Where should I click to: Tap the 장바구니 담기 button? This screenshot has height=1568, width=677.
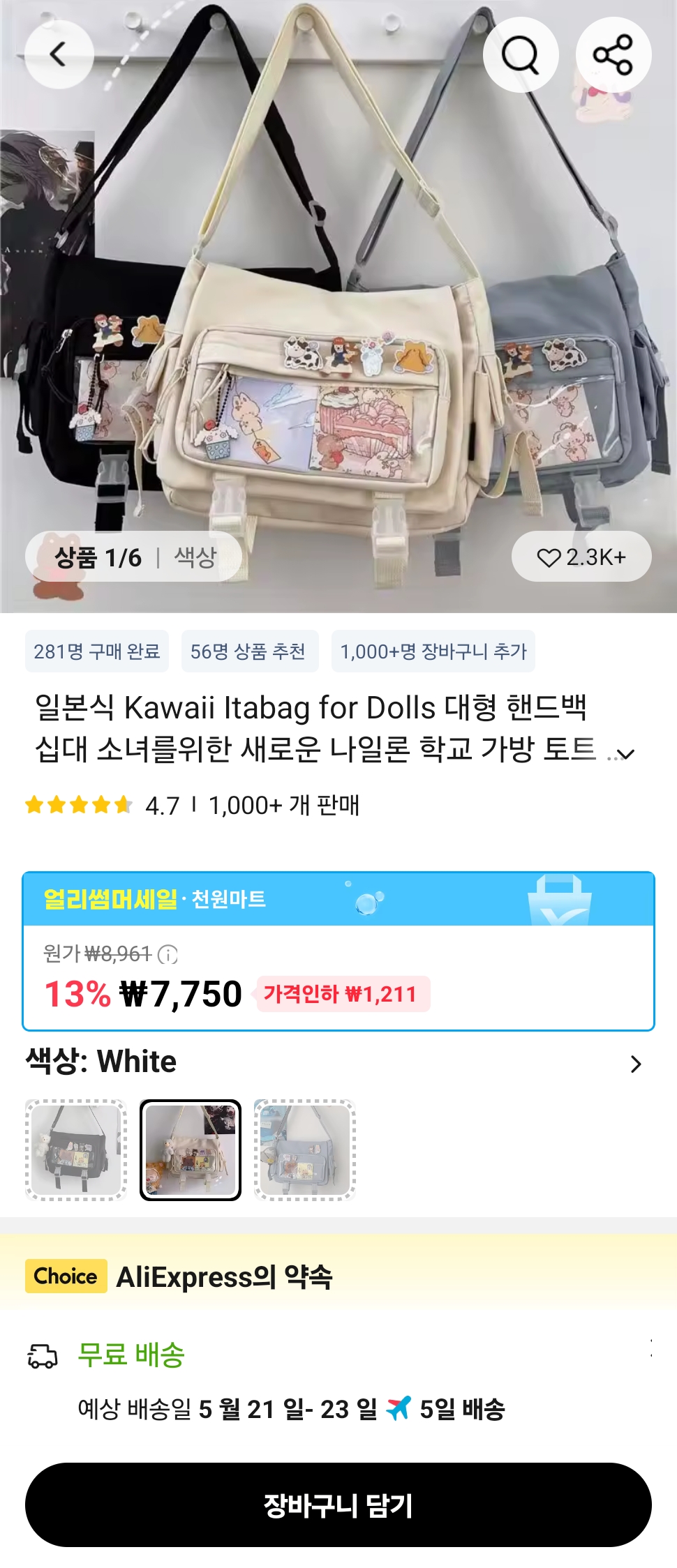click(x=338, y=1505)
